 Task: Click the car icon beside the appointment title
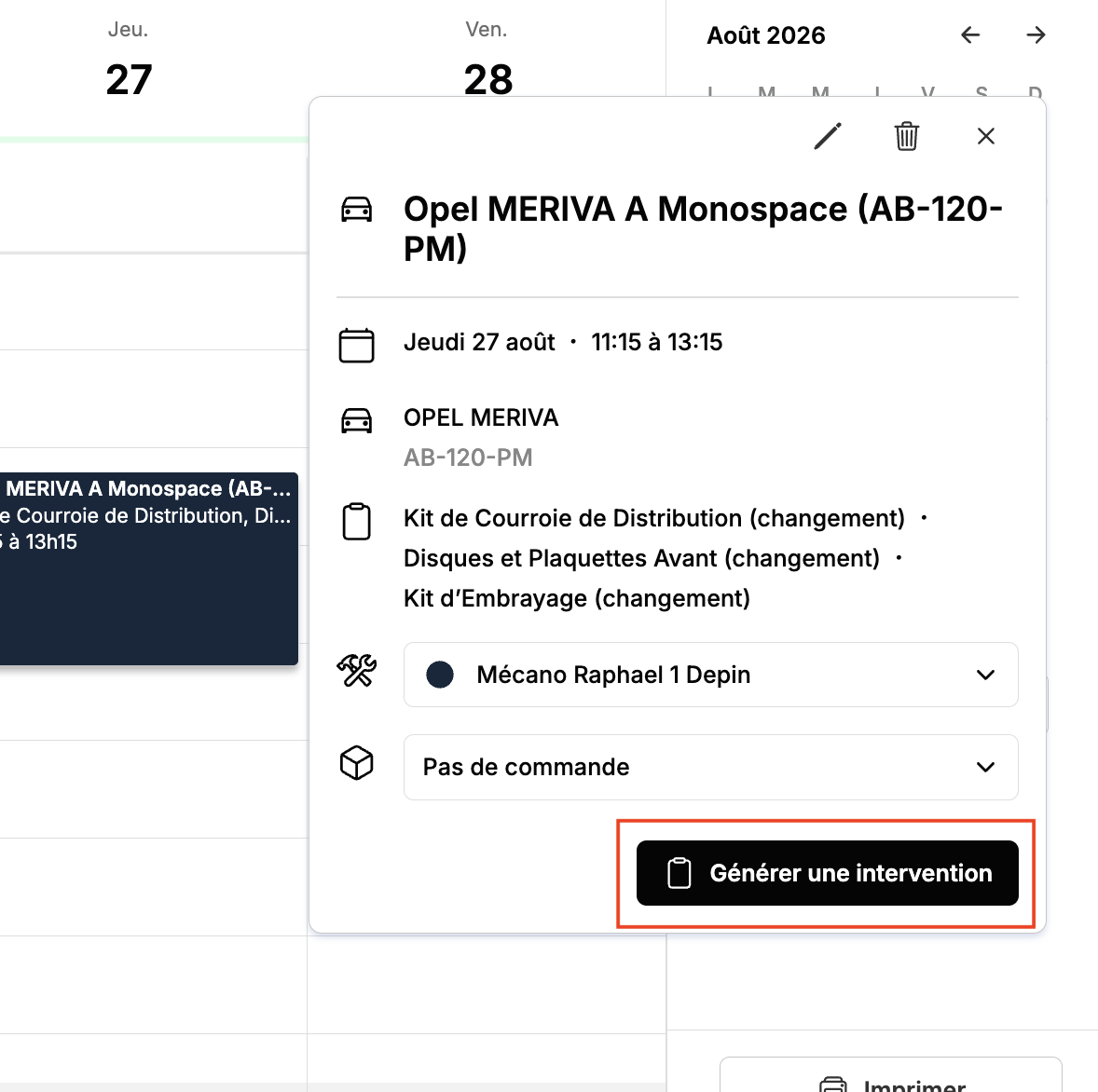click(x=356, y=210)
